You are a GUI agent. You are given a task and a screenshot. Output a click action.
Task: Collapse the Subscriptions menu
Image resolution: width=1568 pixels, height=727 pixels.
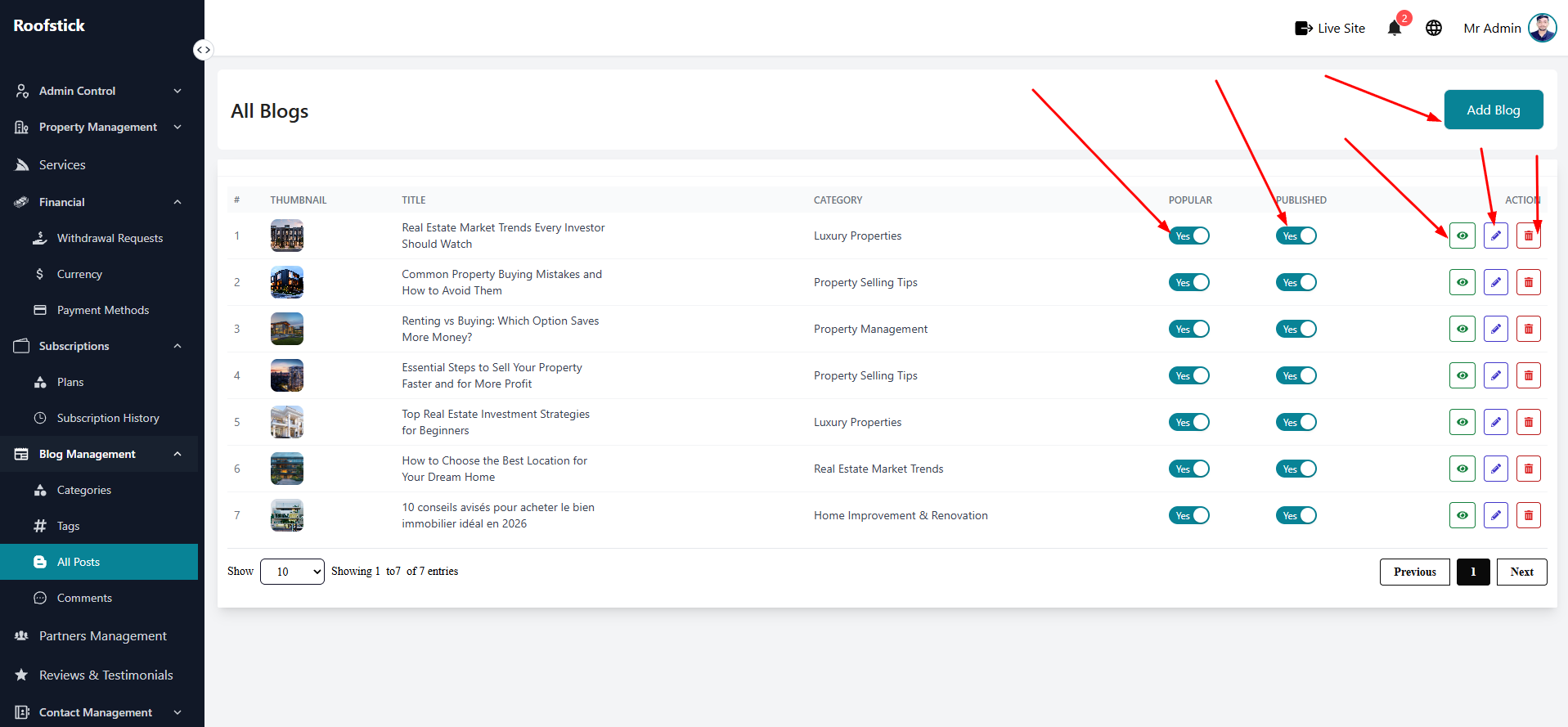point(99,346)
